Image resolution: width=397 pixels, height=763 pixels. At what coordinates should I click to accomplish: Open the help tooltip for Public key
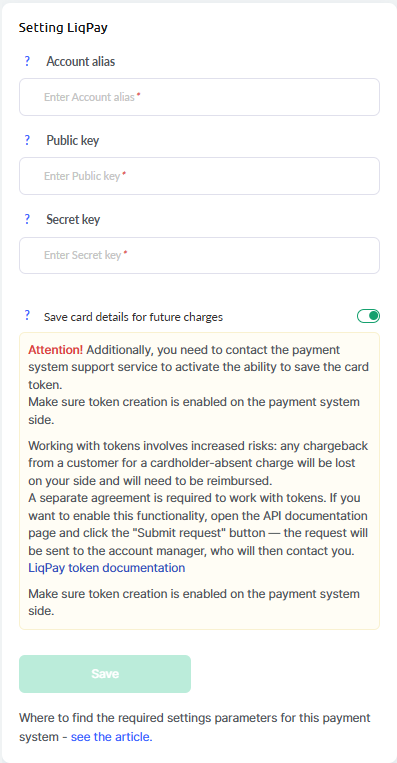[27, 140]
